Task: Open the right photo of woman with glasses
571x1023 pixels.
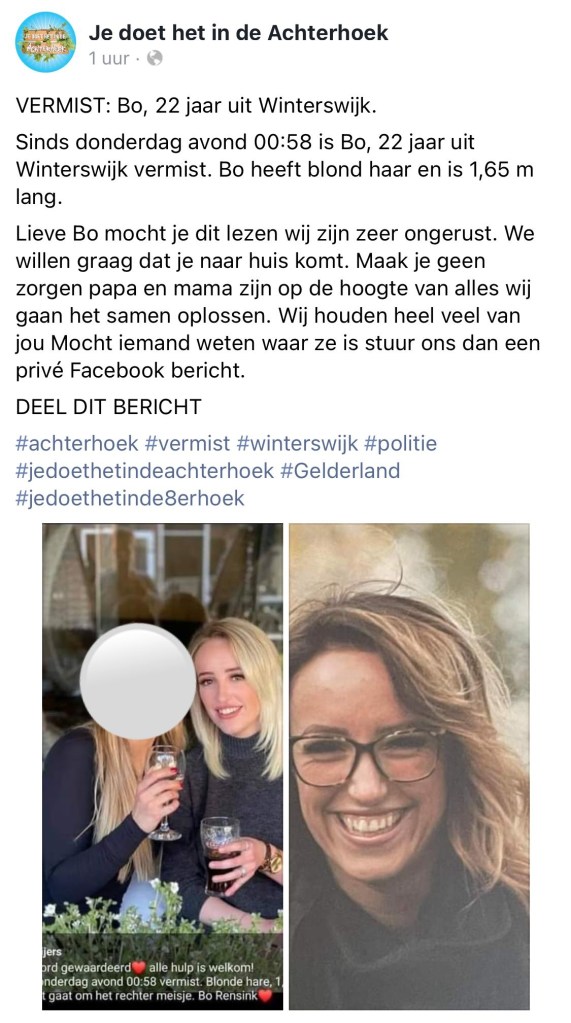Action: coord(409,766)
